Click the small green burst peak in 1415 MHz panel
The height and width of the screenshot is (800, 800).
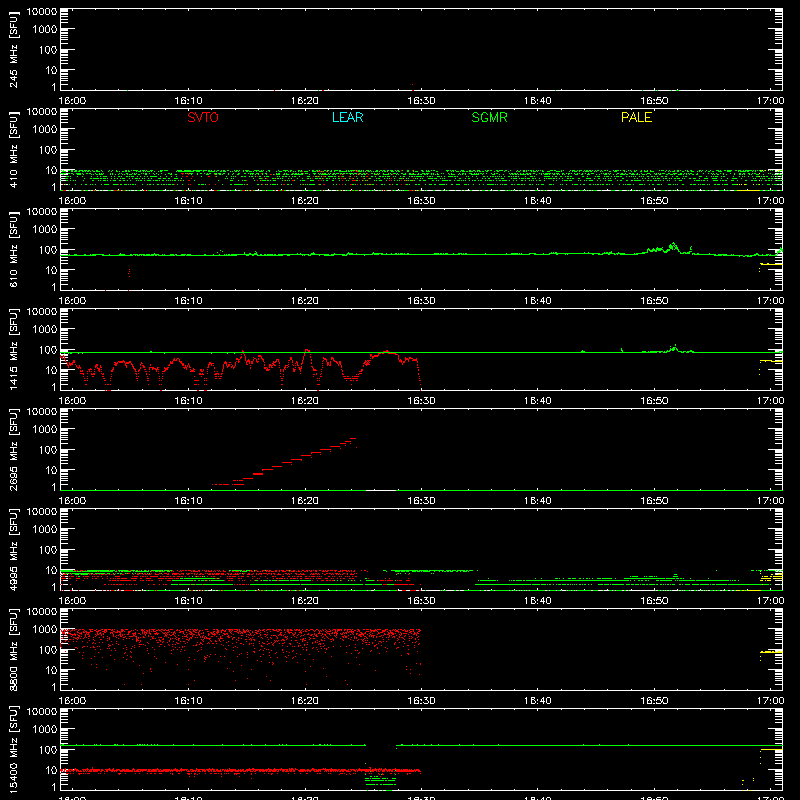coord(674,347)
